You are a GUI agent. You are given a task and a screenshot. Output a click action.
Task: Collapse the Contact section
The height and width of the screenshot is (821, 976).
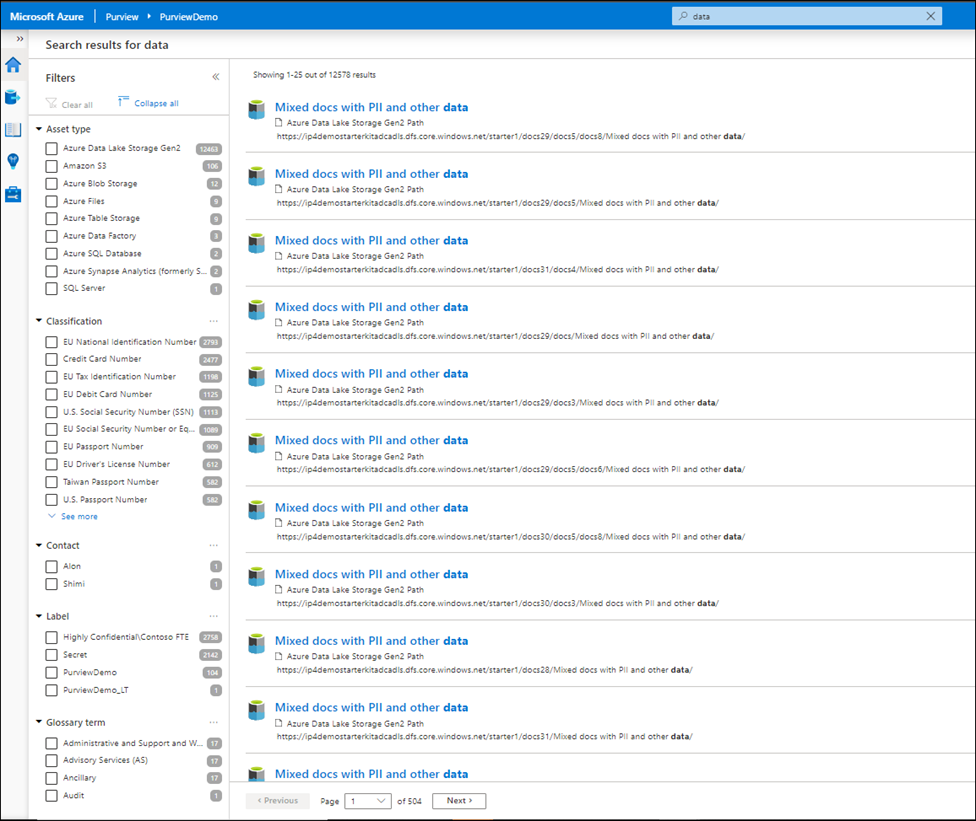point(39,545)
